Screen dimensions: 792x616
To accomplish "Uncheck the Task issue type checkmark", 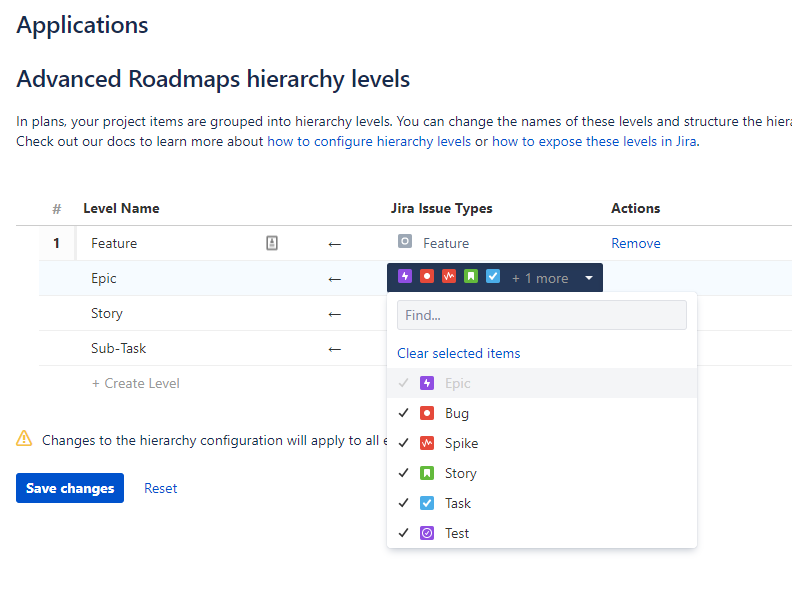I will click(x=403, y=503).
